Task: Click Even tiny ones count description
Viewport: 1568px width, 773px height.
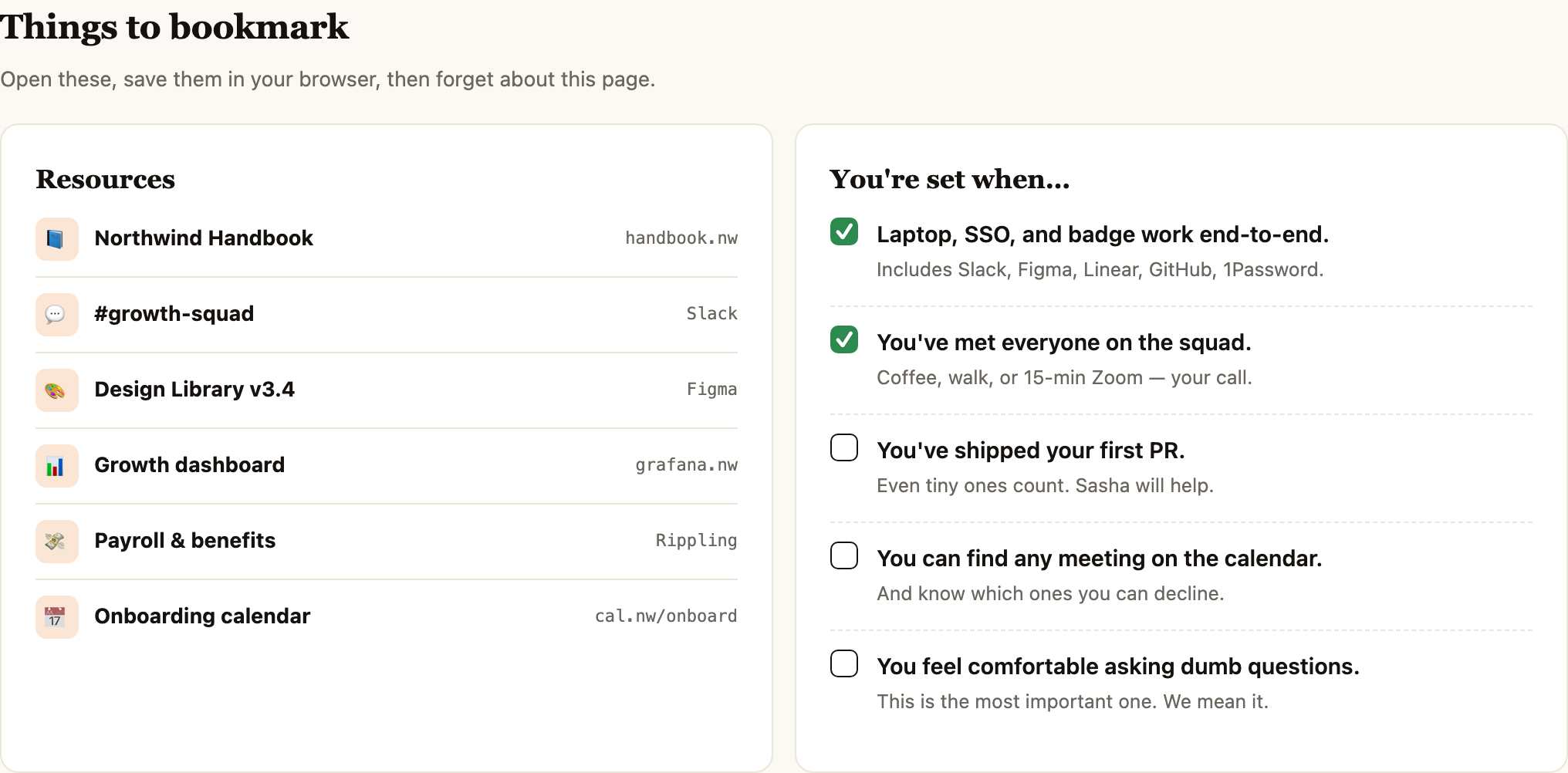Action: click(1046, 486)
